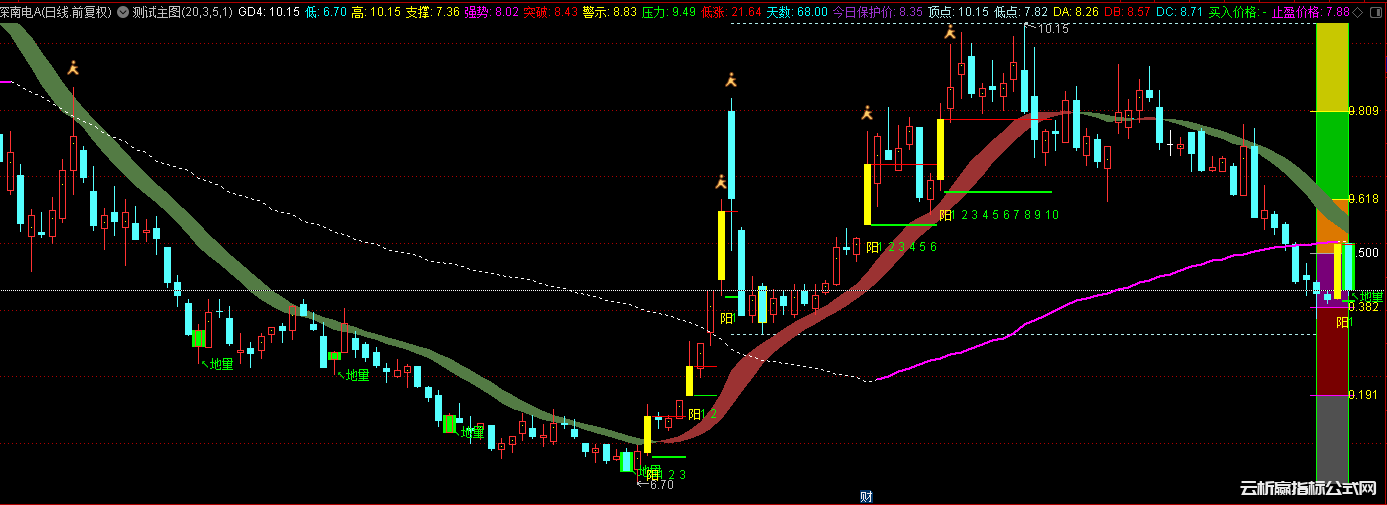Toggle the panel layout icon at top right
The image size is (1387, 505).
[x=1375, y=12]
